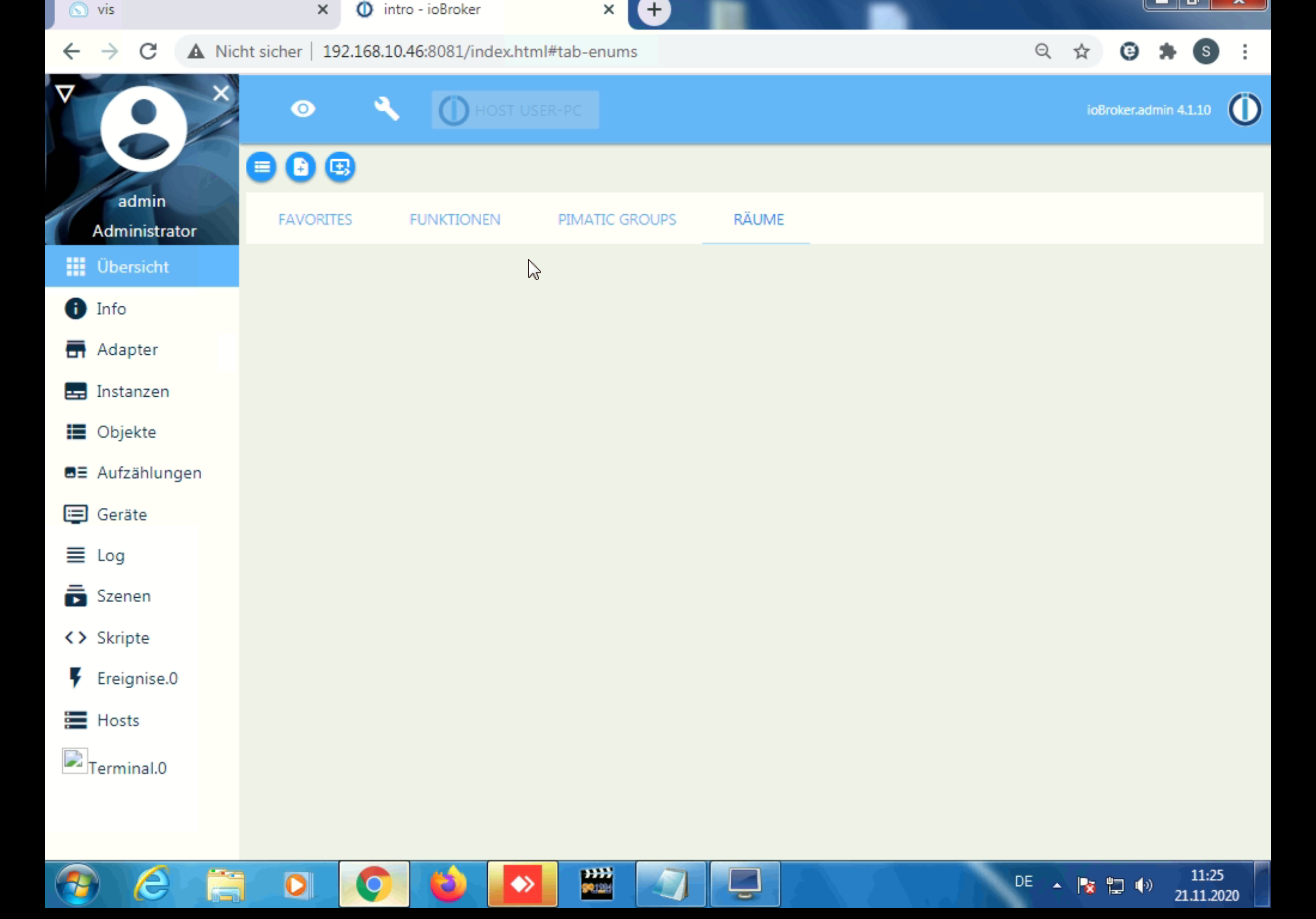This screenshot has height=919, width=1316.
Task: Open Skripte in sidebar
Action: pos(123,637)
